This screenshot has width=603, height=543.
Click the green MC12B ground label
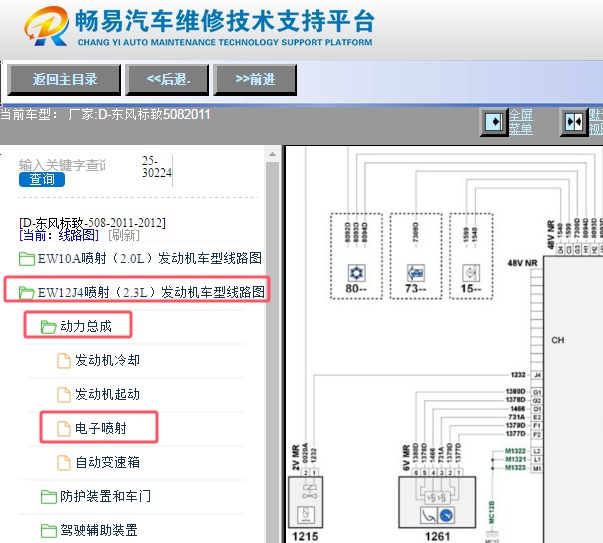pyautogui.click(x=491, y=512)
